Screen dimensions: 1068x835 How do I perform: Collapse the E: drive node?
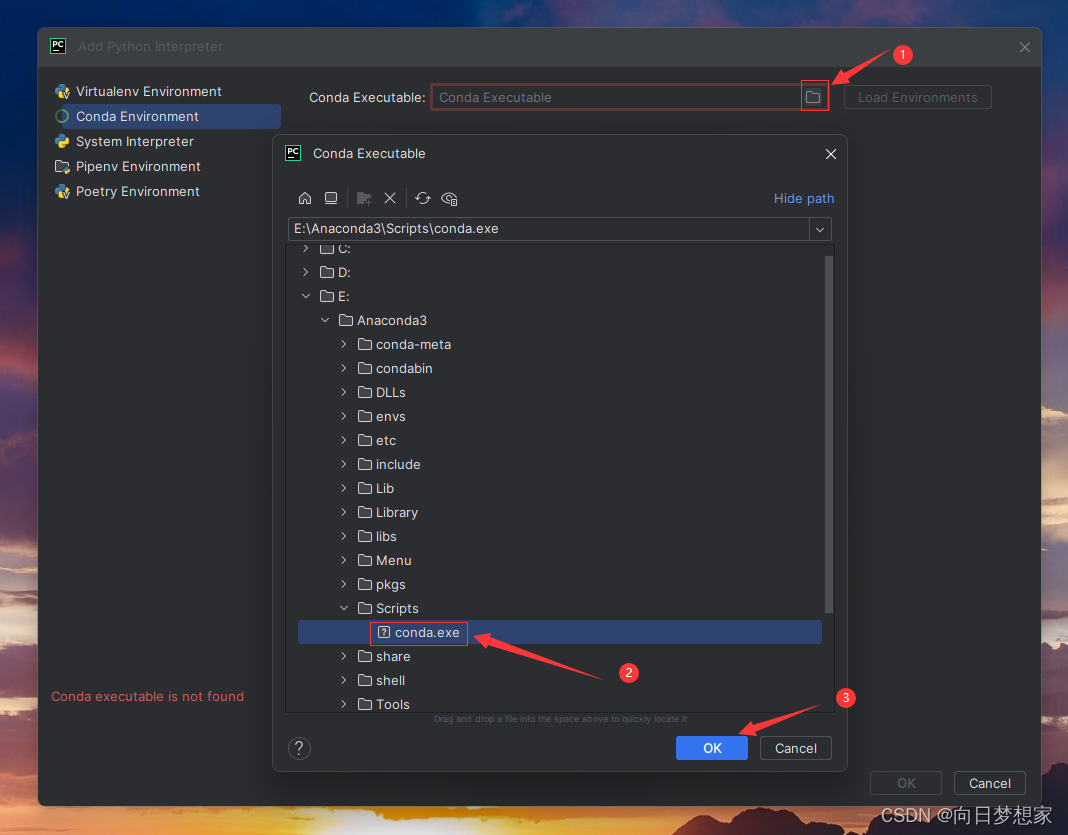[306, 296]
